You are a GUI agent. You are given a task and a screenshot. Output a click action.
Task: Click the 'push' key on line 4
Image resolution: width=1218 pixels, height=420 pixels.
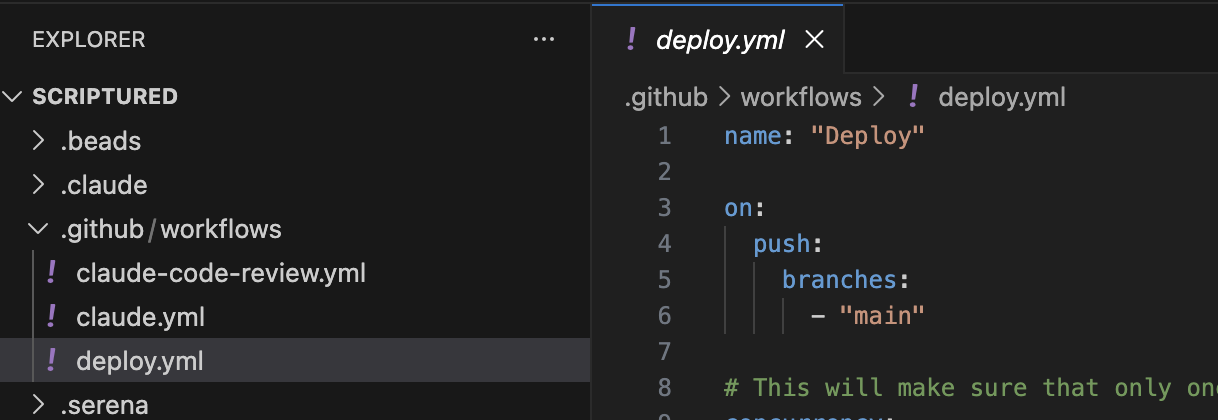pyautogui.click(x=782, y=243)
